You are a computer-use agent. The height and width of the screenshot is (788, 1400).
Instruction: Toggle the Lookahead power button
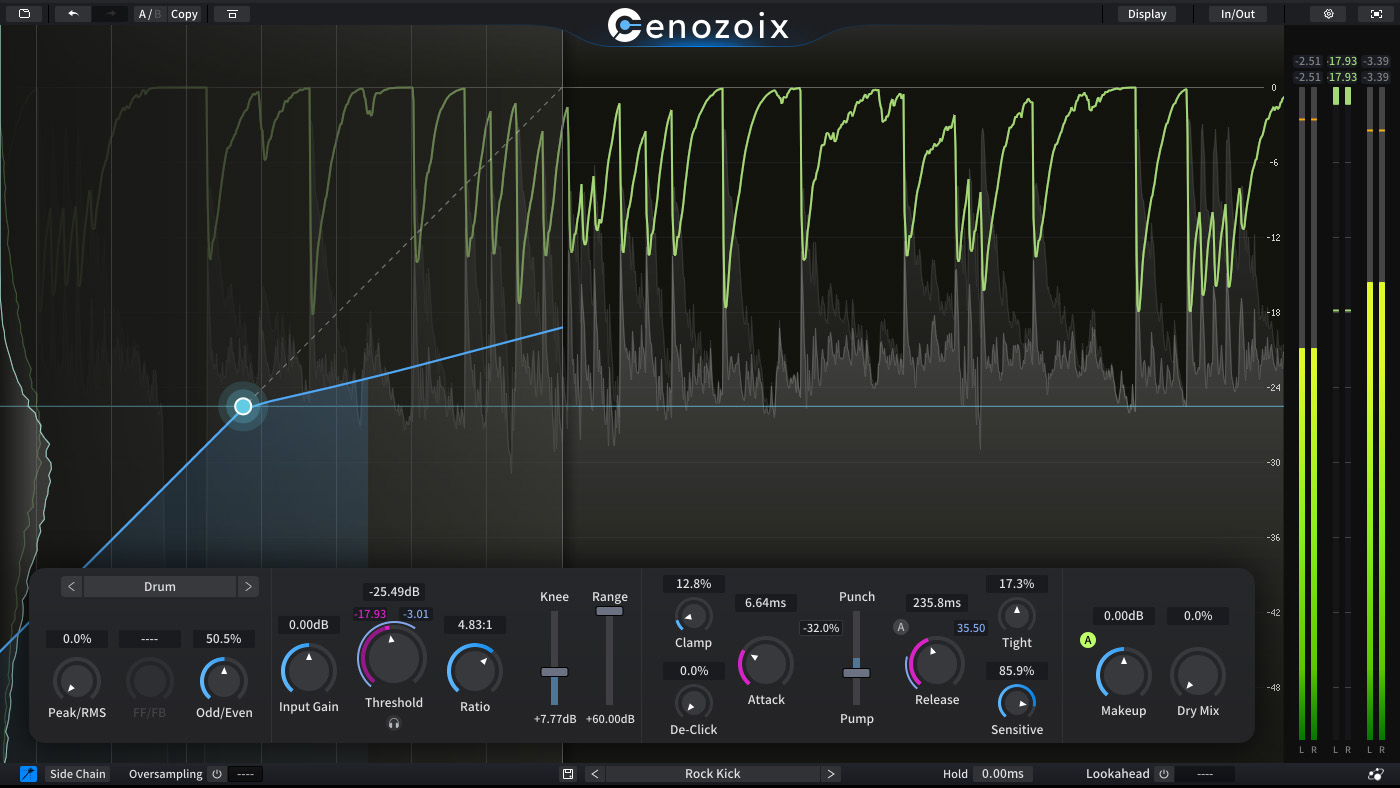coord(1163,774)
